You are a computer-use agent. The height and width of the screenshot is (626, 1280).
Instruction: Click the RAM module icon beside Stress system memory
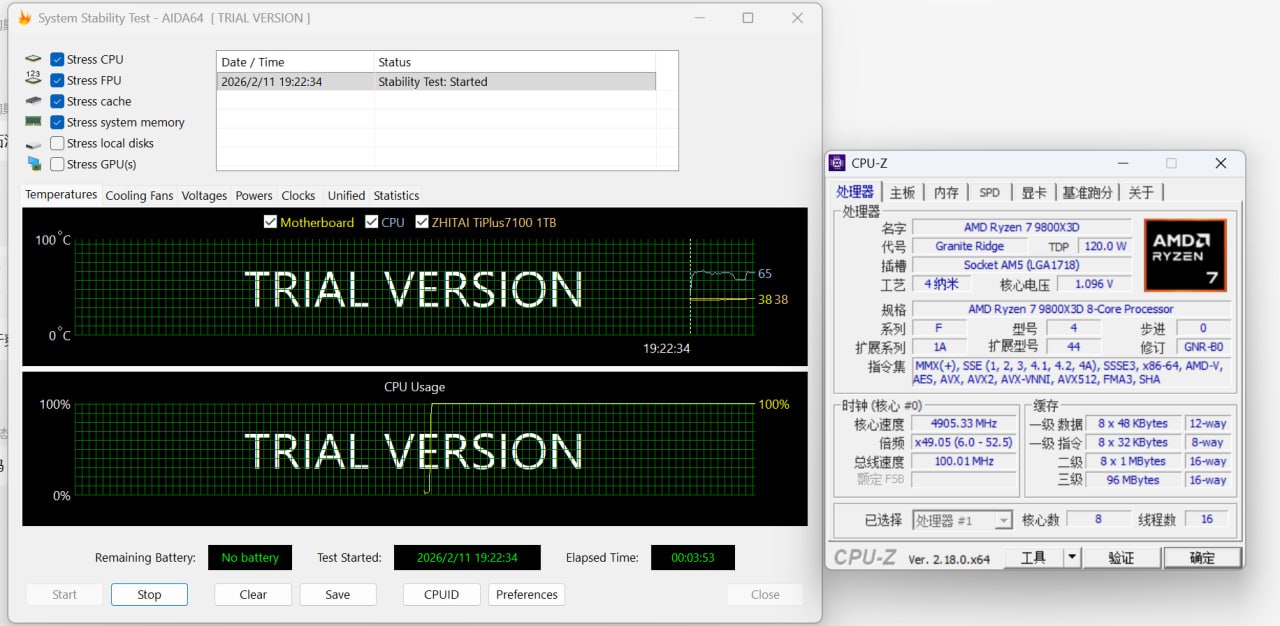[x=33, y=122]
